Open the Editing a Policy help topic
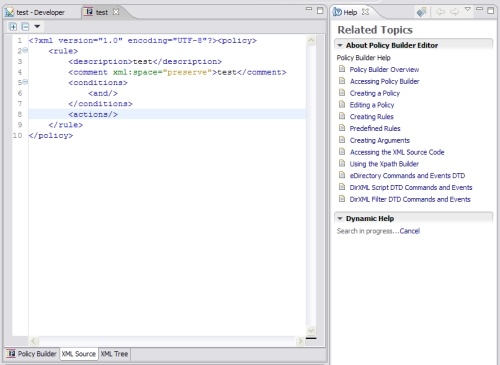This screenshot has height=365, width=500. [x=372, y=105]
